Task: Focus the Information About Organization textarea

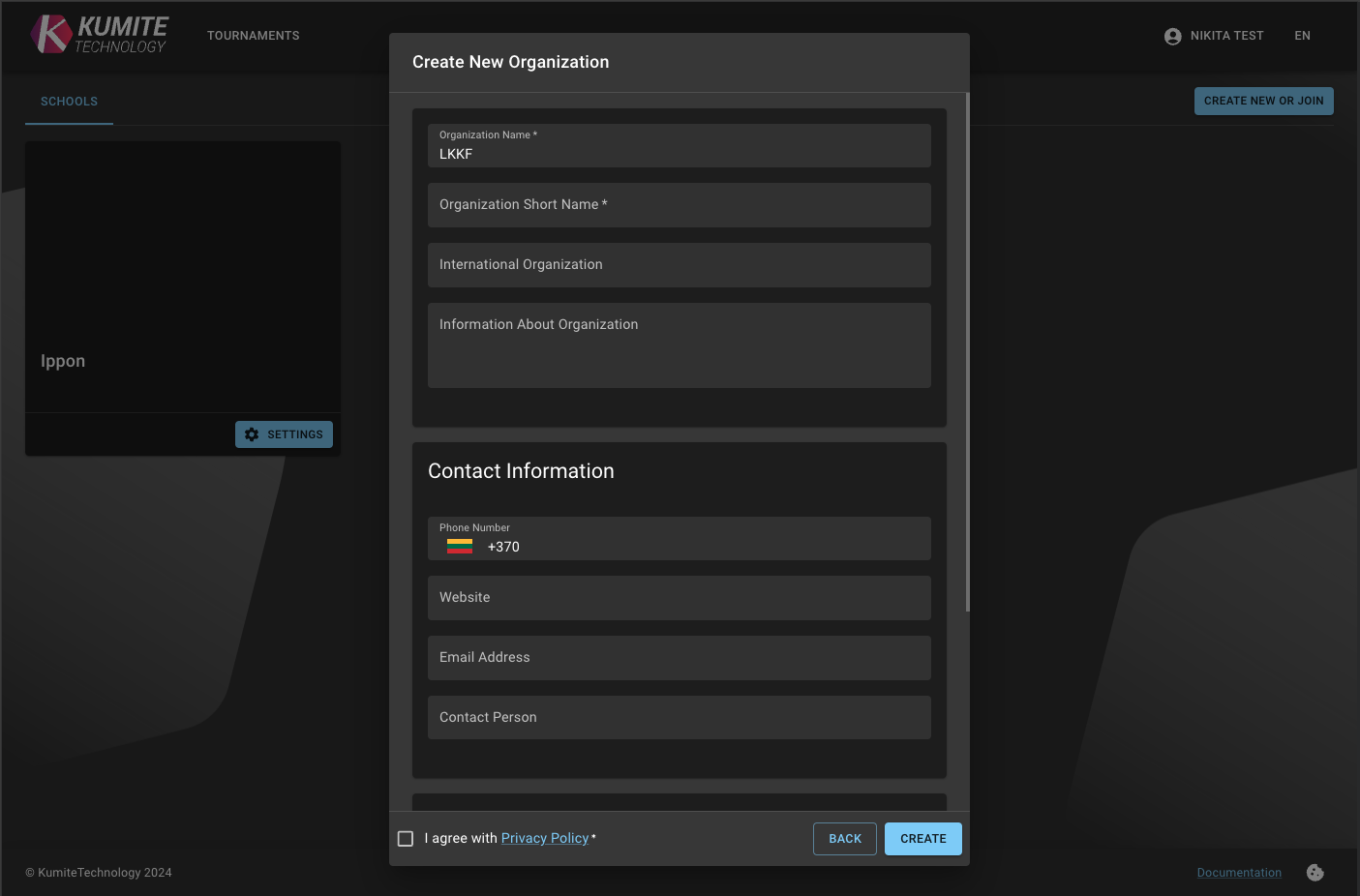Action: point(679,345)
